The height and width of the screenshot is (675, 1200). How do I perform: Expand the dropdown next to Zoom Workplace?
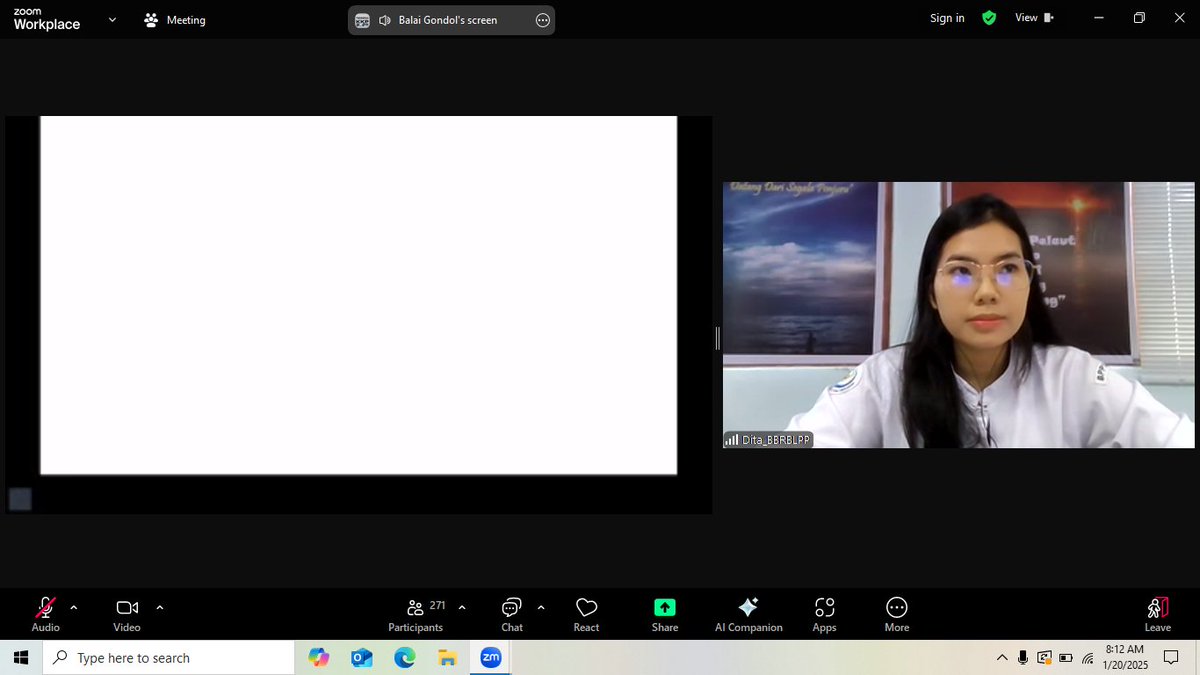[112, 19]
